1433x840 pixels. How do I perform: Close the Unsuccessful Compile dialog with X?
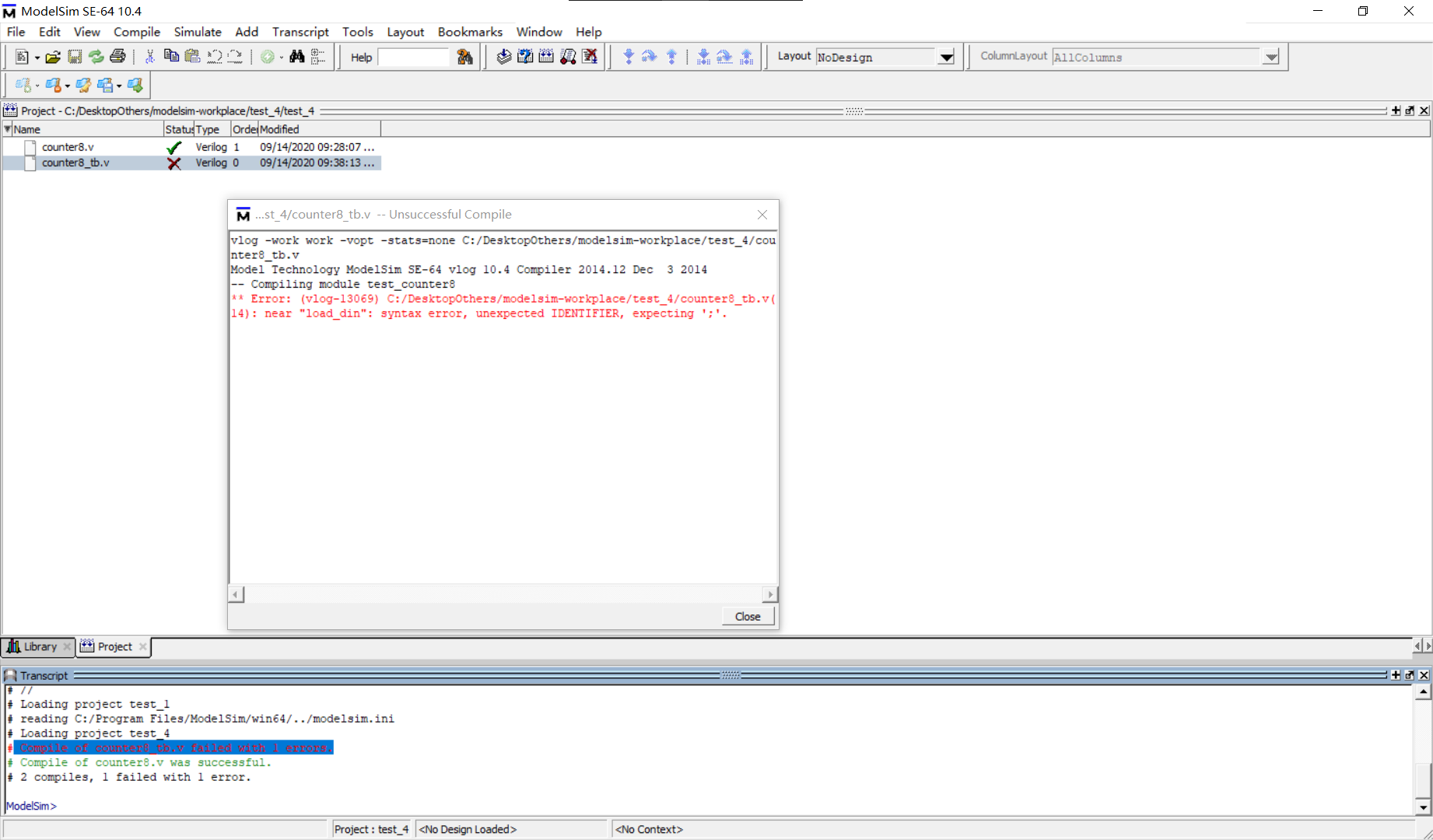pyautogui.click(x=762, y=215)
